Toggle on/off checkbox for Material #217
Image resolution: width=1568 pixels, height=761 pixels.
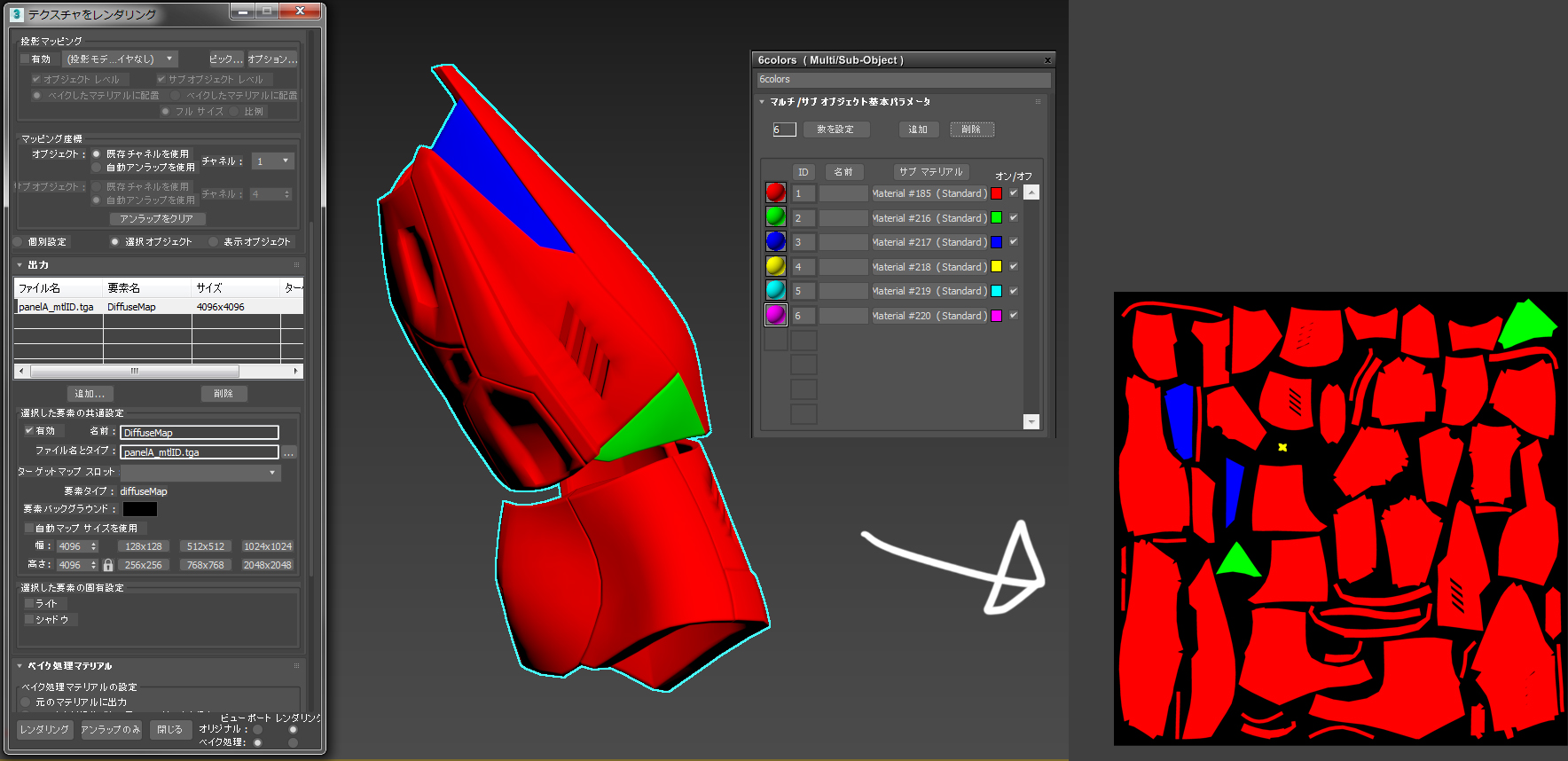[1013, 241]
